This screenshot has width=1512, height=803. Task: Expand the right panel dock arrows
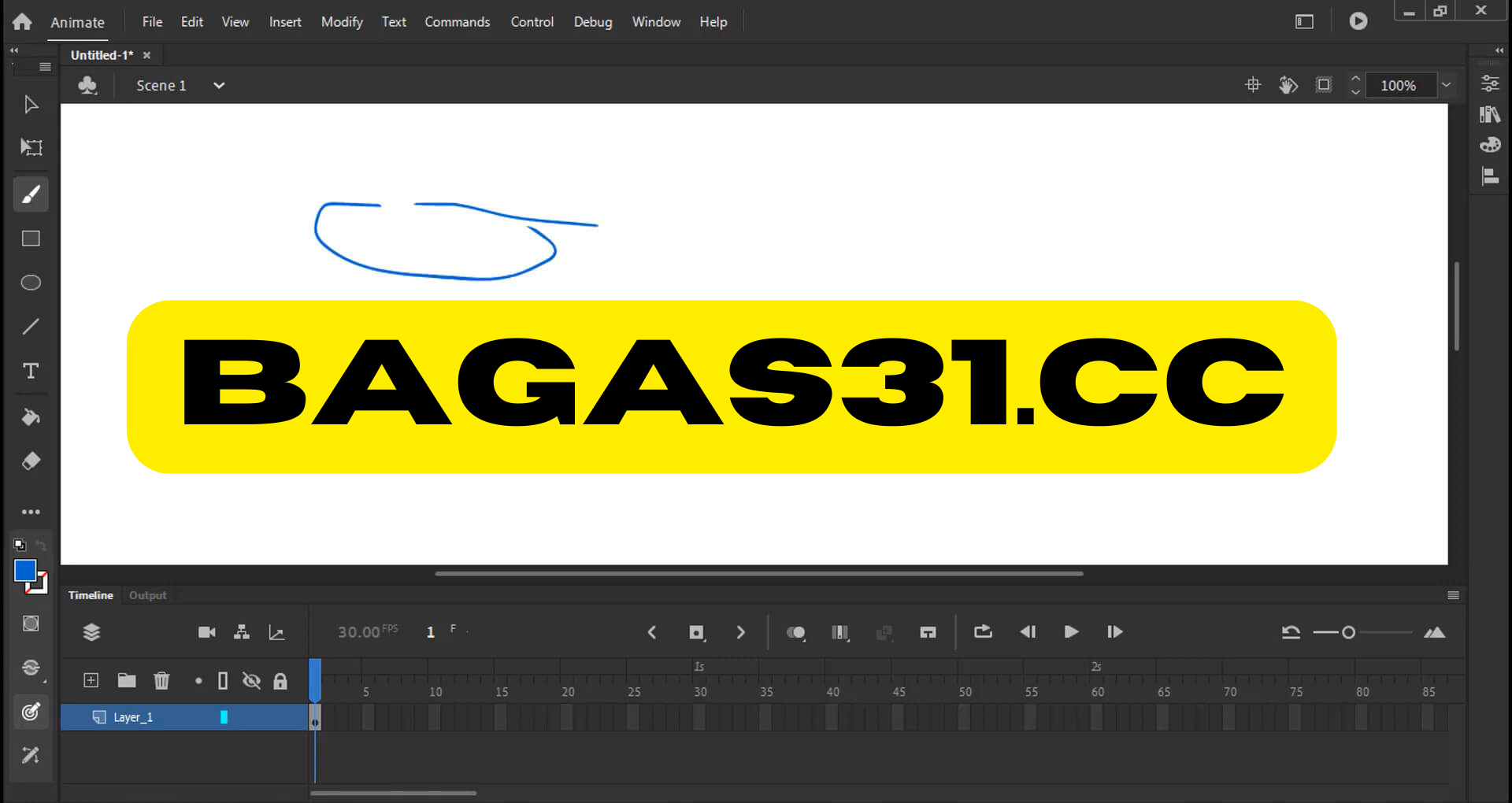click(1499, 50)
